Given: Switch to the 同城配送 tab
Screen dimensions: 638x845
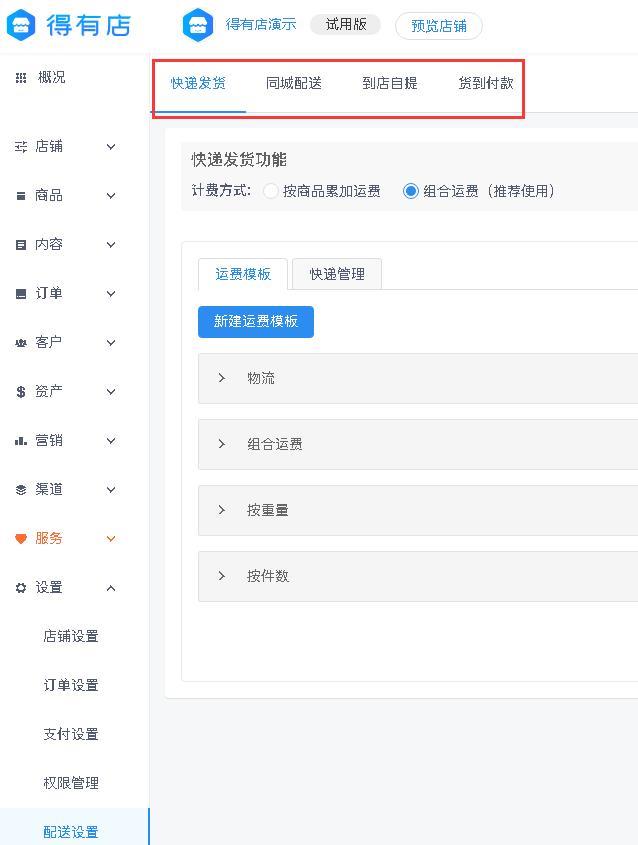Looking at the screenshot, I should 294,83.
